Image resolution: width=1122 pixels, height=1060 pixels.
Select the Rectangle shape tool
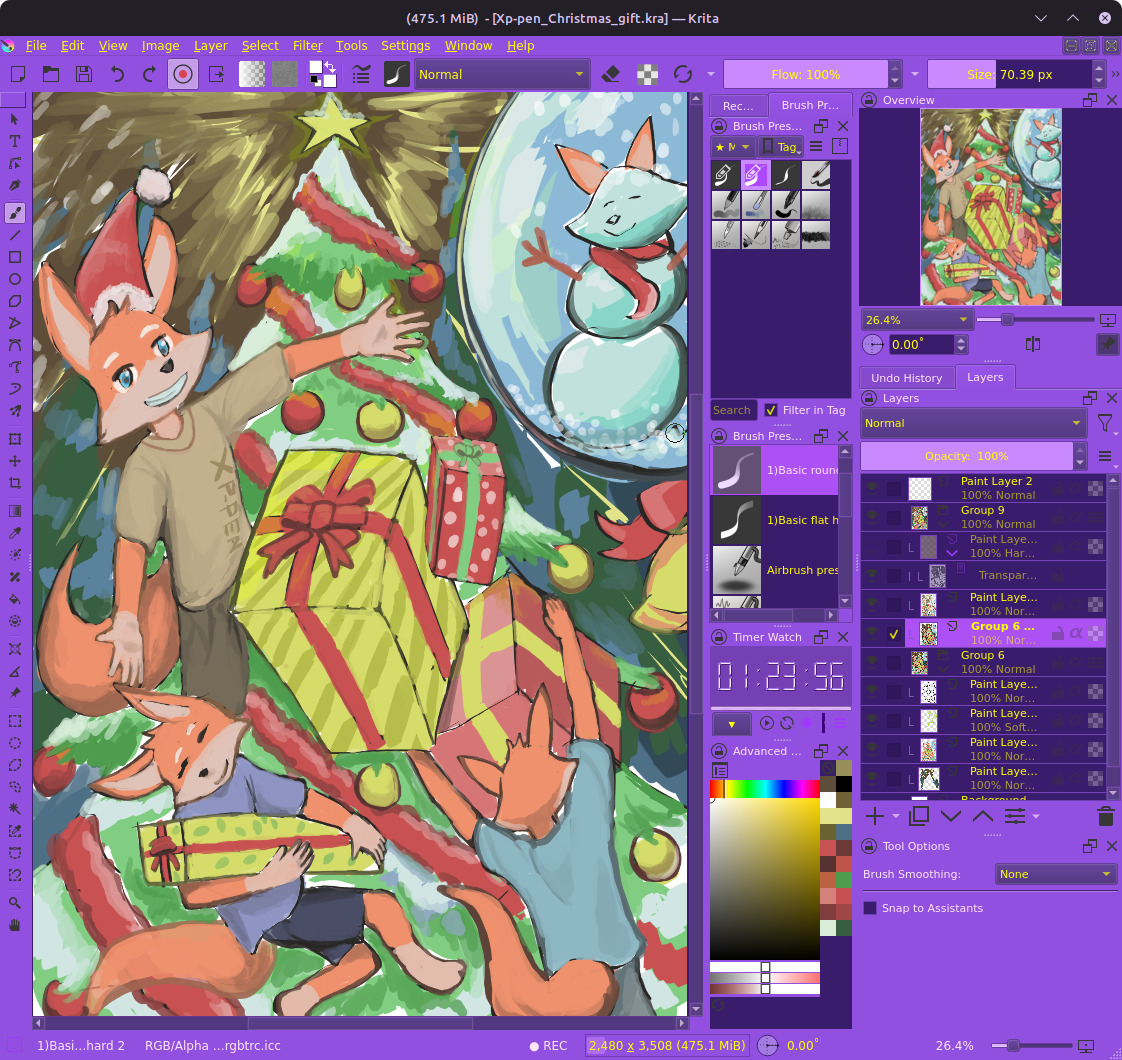pos(14,257)
